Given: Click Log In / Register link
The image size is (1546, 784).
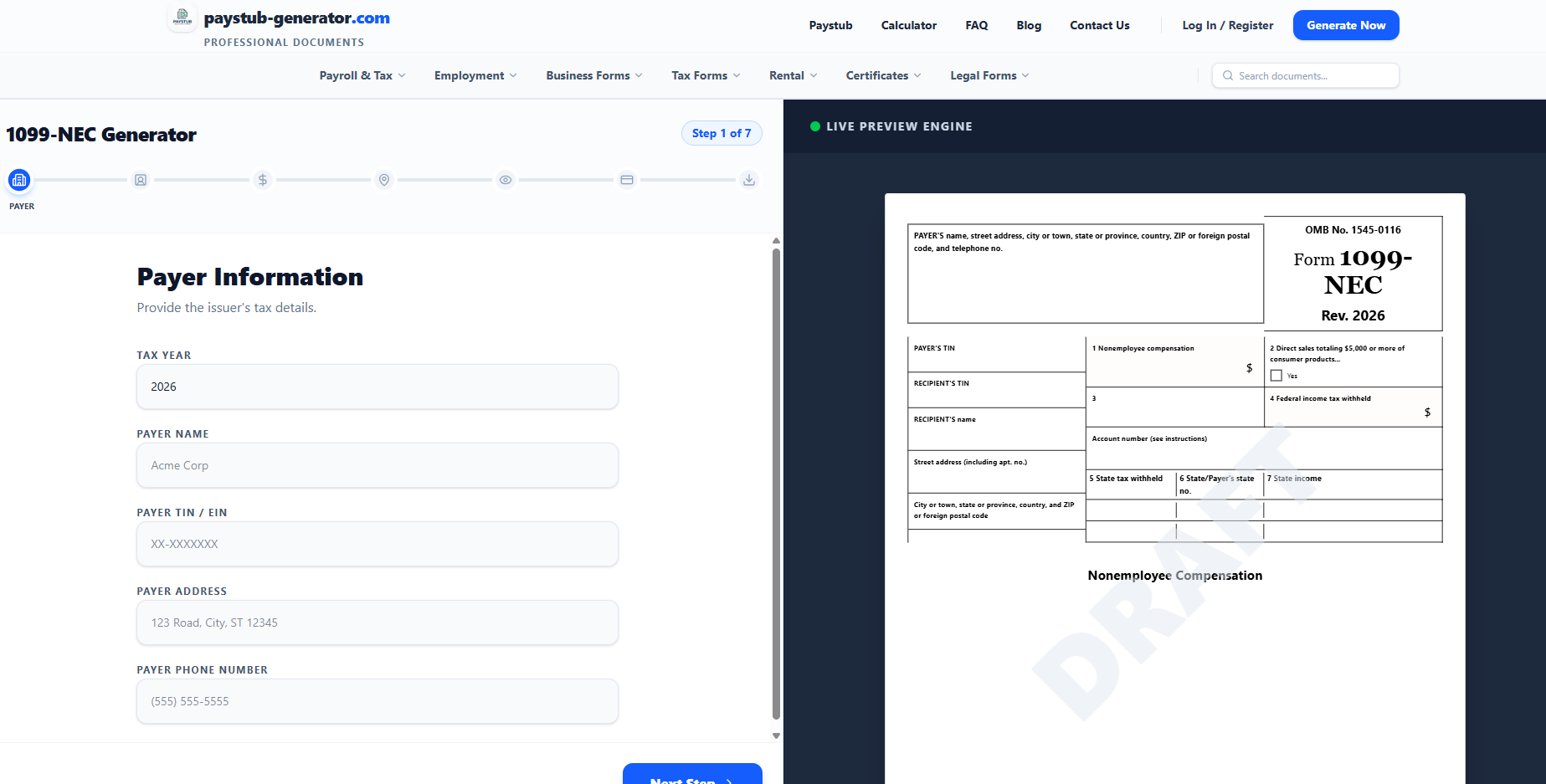Looking at the screenshot, I should (x=1228, y=25).
